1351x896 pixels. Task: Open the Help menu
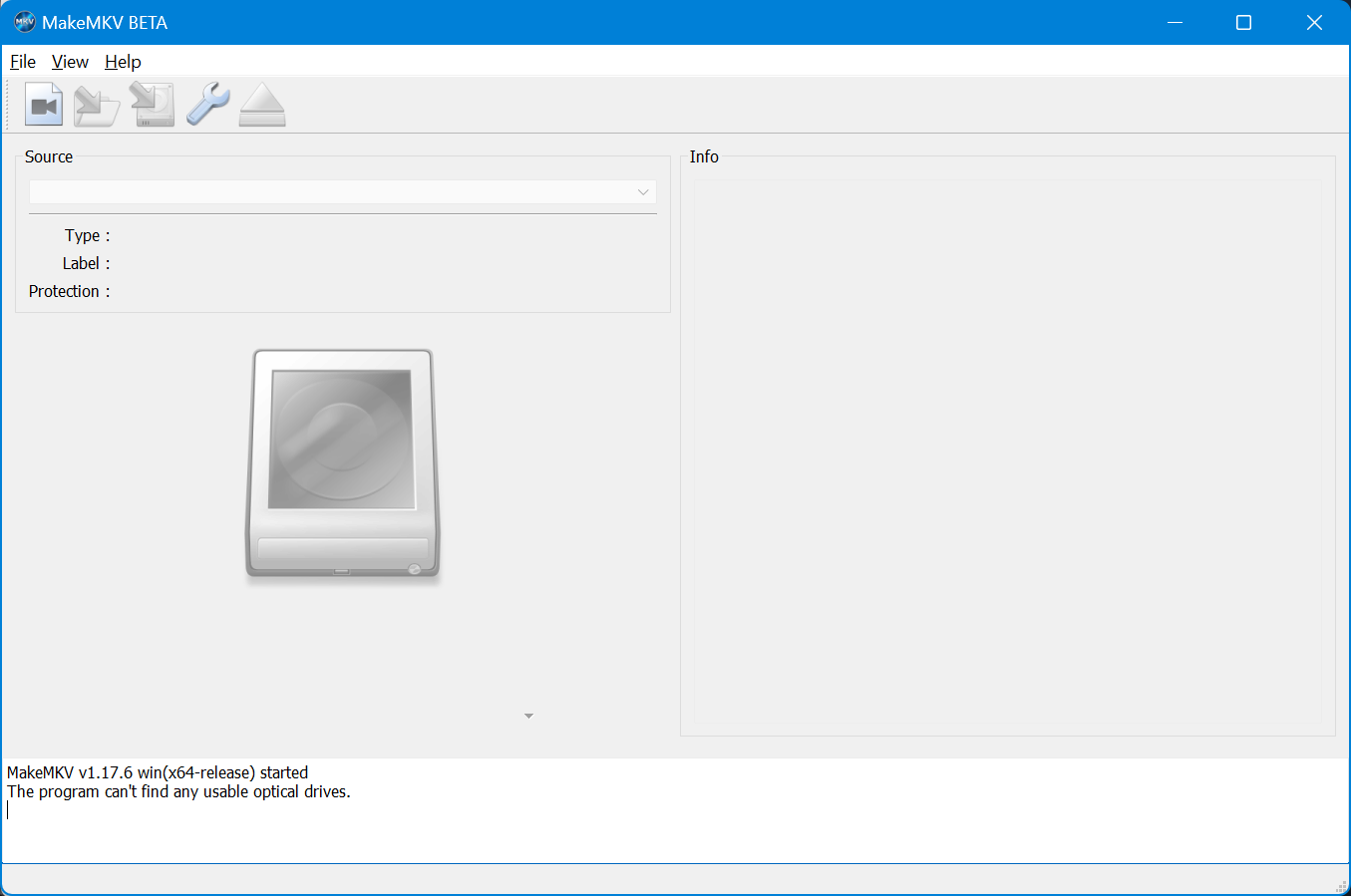123,62
